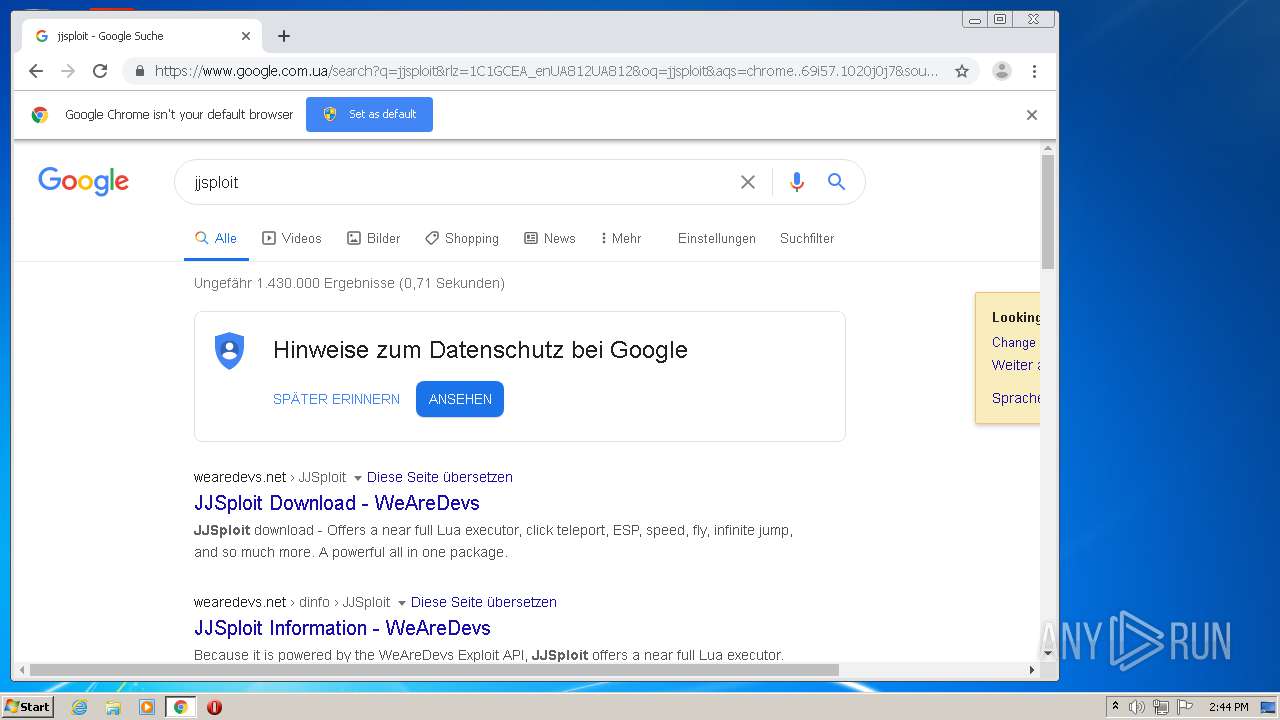The image size is (1280, 720).
Task: Switch to News results tab
Action: tap(550, 238)
